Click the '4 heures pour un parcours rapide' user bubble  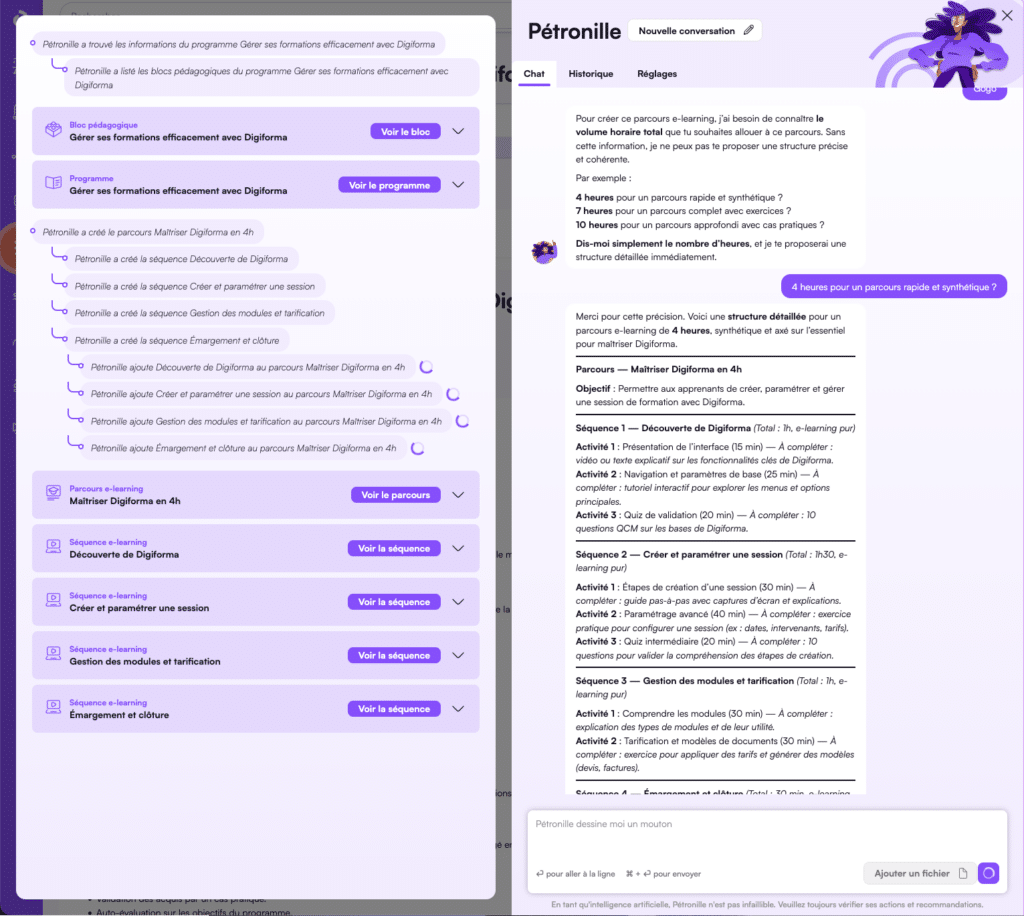coord(893,287)
